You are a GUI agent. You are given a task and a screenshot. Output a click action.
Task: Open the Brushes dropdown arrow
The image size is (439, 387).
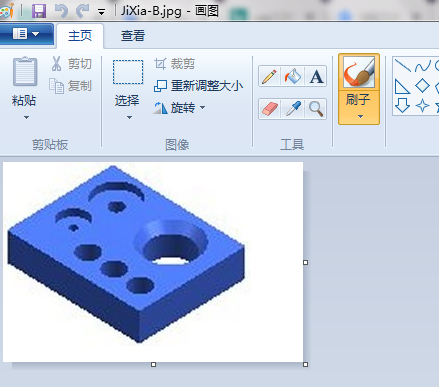(360, 116)
